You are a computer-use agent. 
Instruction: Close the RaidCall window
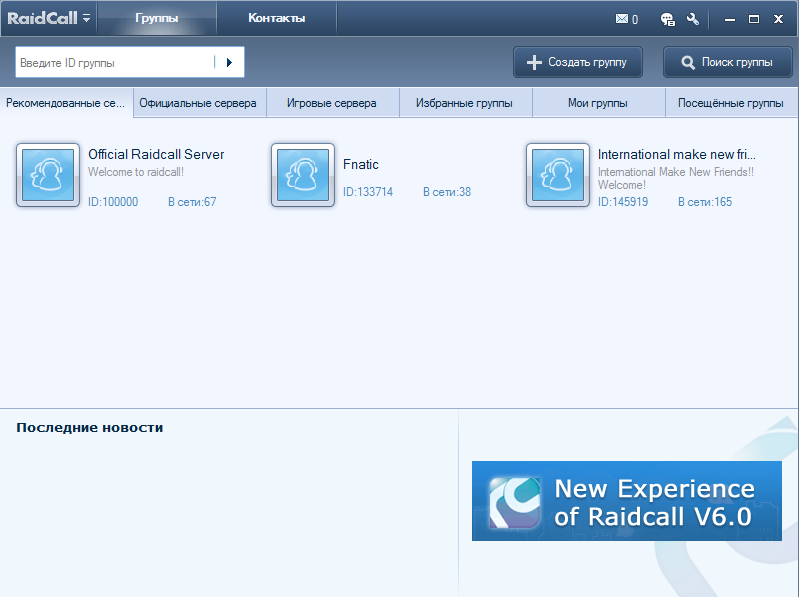coord(778,19)
